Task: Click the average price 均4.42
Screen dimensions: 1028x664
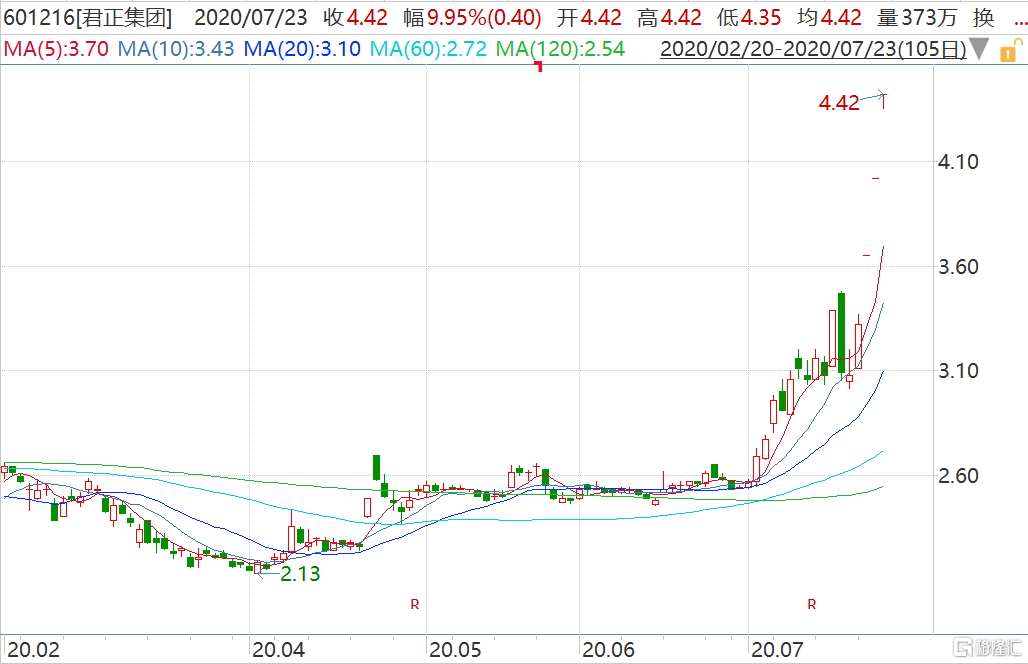Action: [829, 18]
